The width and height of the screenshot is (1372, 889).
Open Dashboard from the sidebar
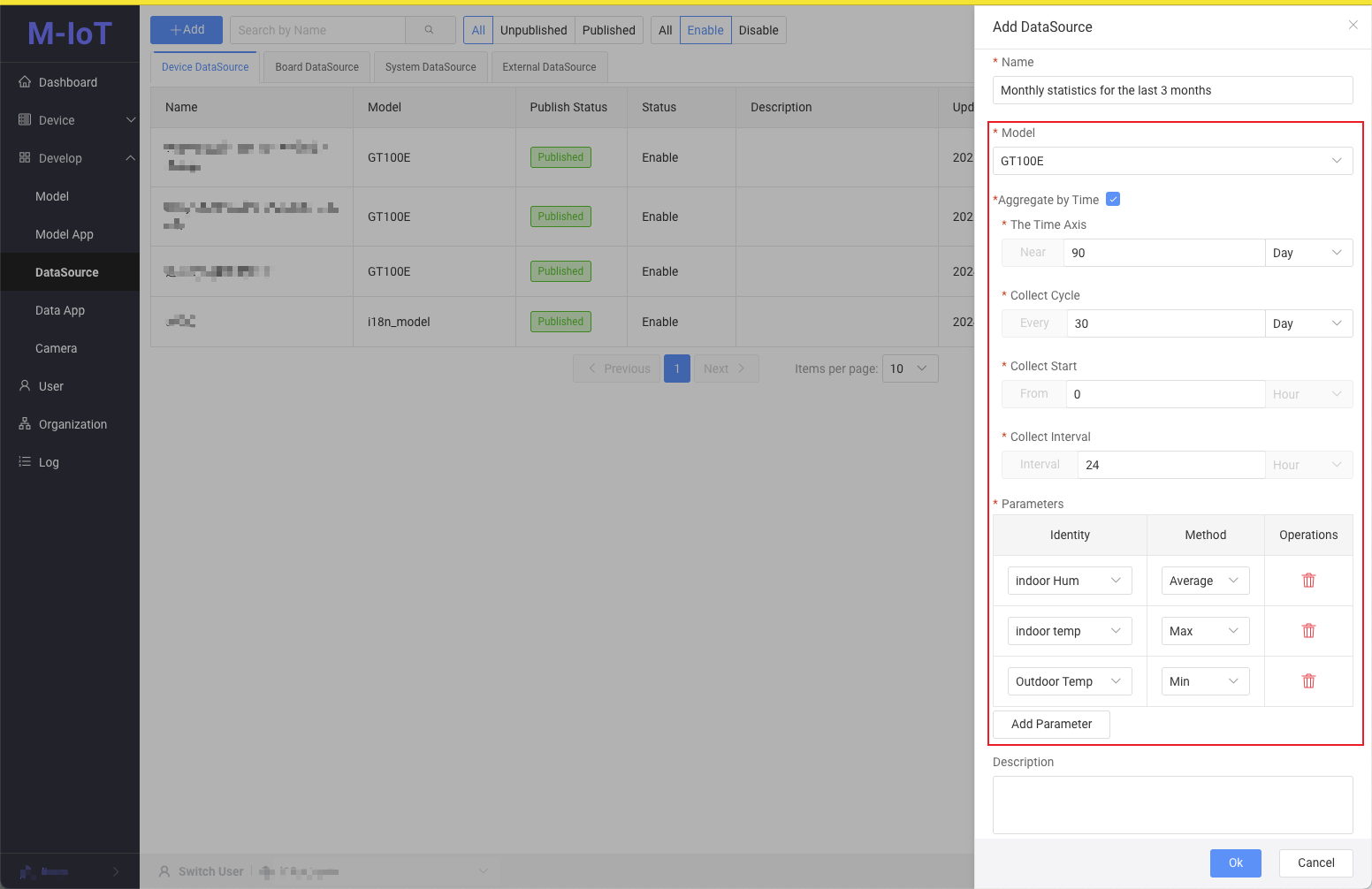[x=68, y=82]
